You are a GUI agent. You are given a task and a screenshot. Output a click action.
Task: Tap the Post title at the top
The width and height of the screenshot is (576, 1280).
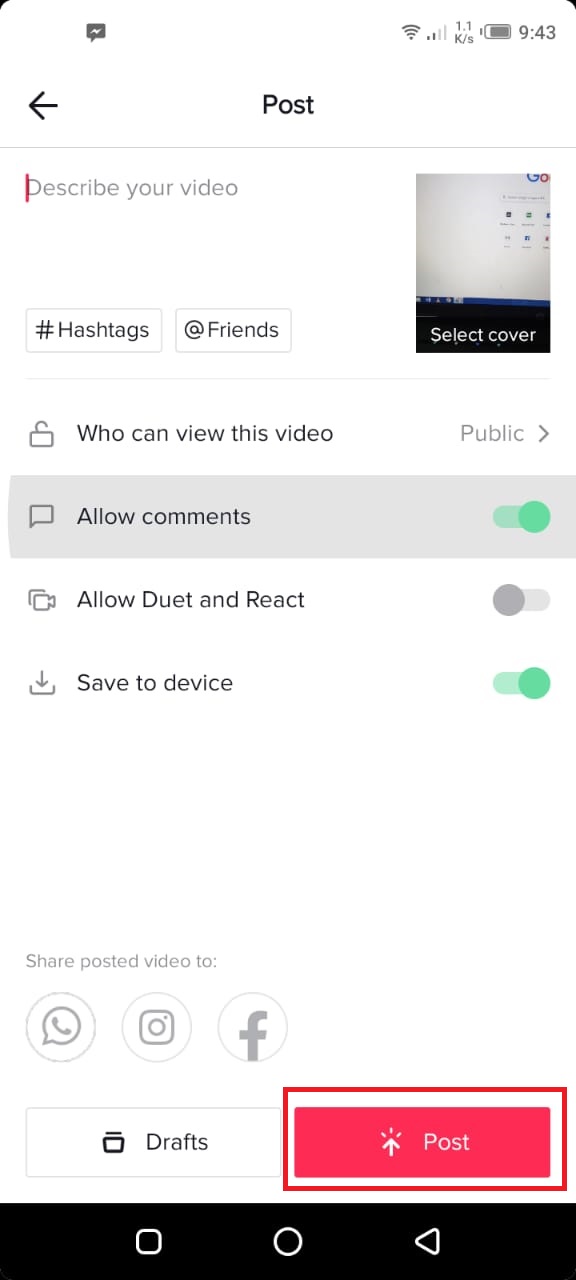(x=288, y=104)
